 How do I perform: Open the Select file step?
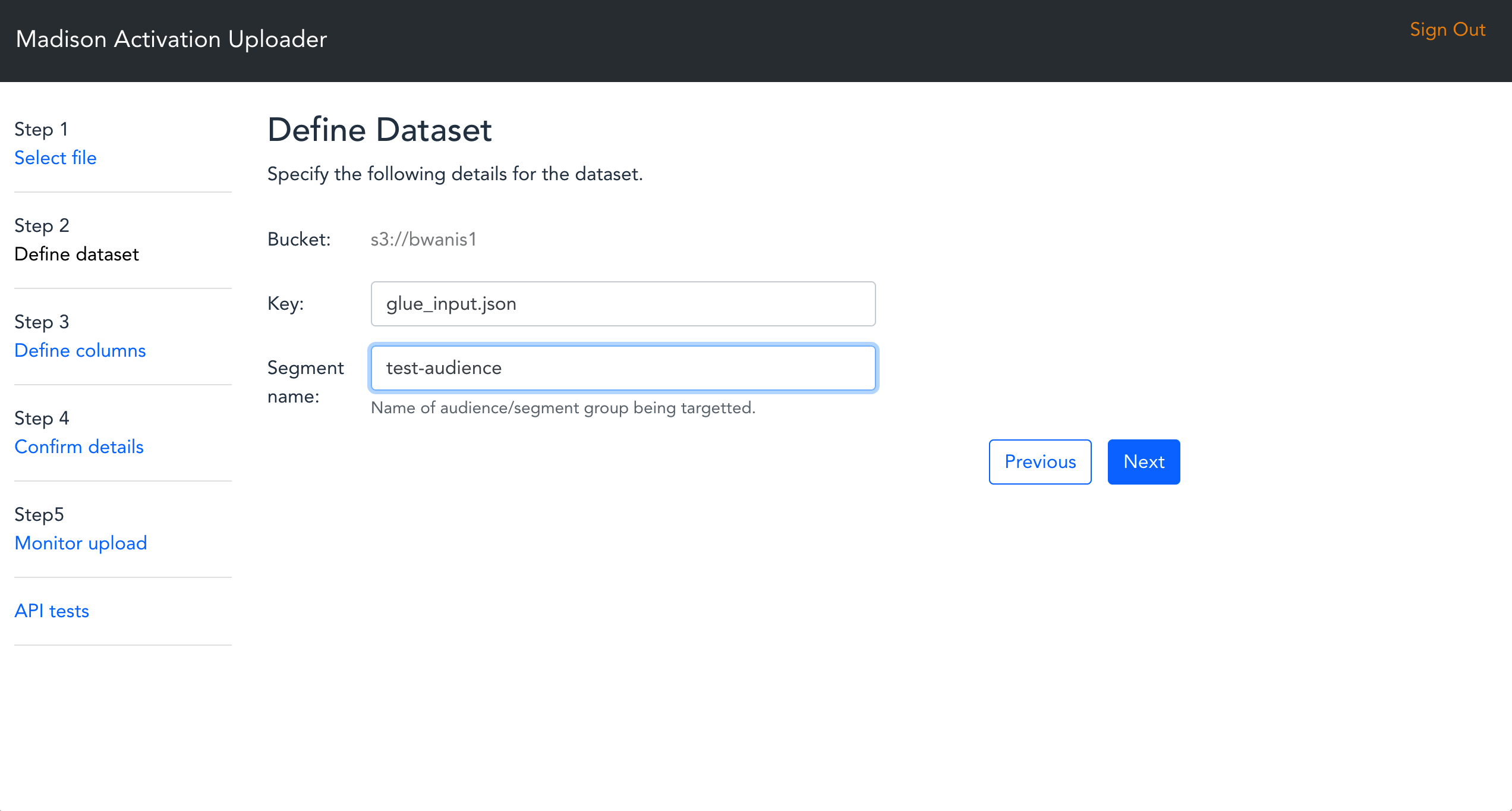(55, 158)
